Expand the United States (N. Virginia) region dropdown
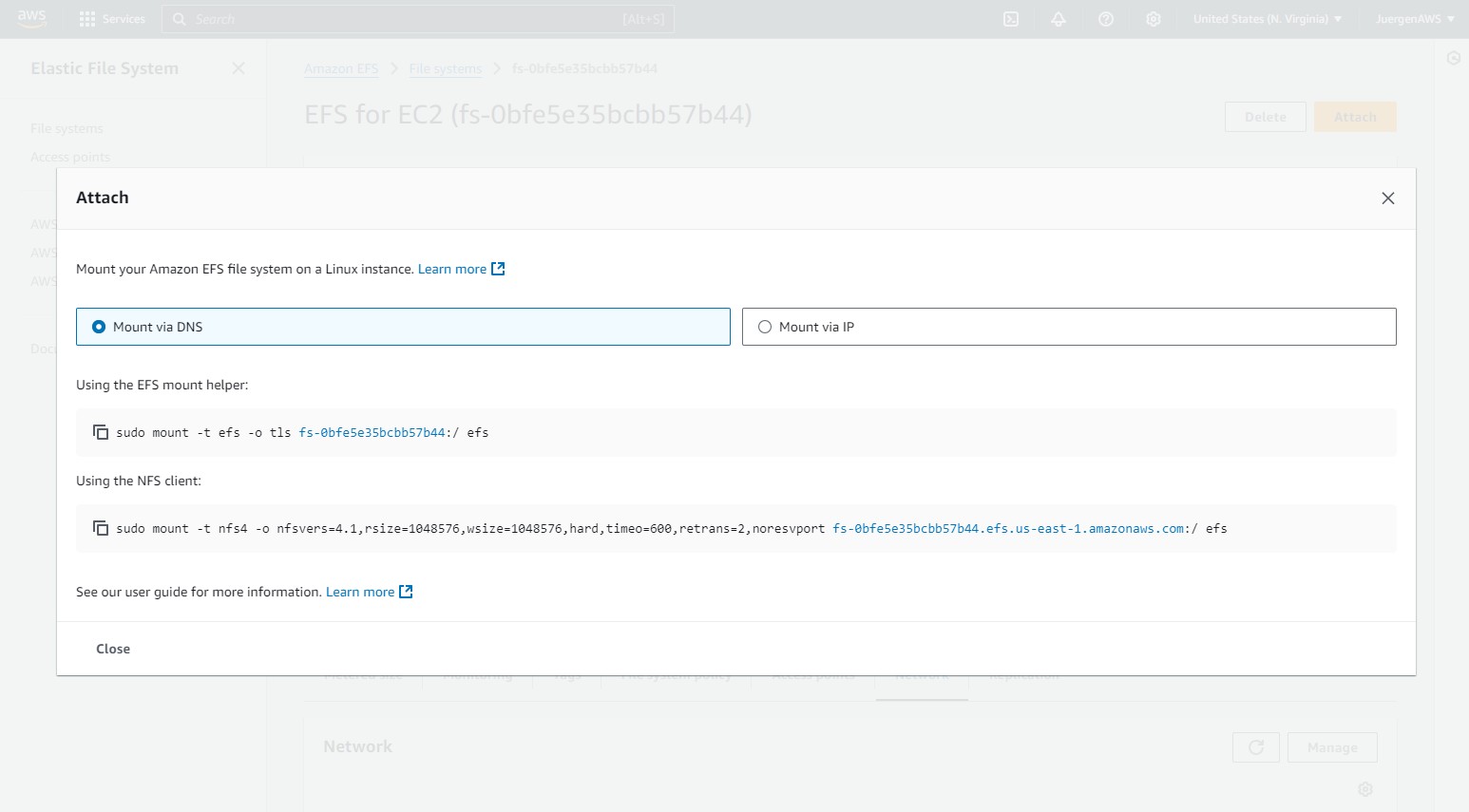This screenshot has height=812, width=1469. coord(1268,19)
